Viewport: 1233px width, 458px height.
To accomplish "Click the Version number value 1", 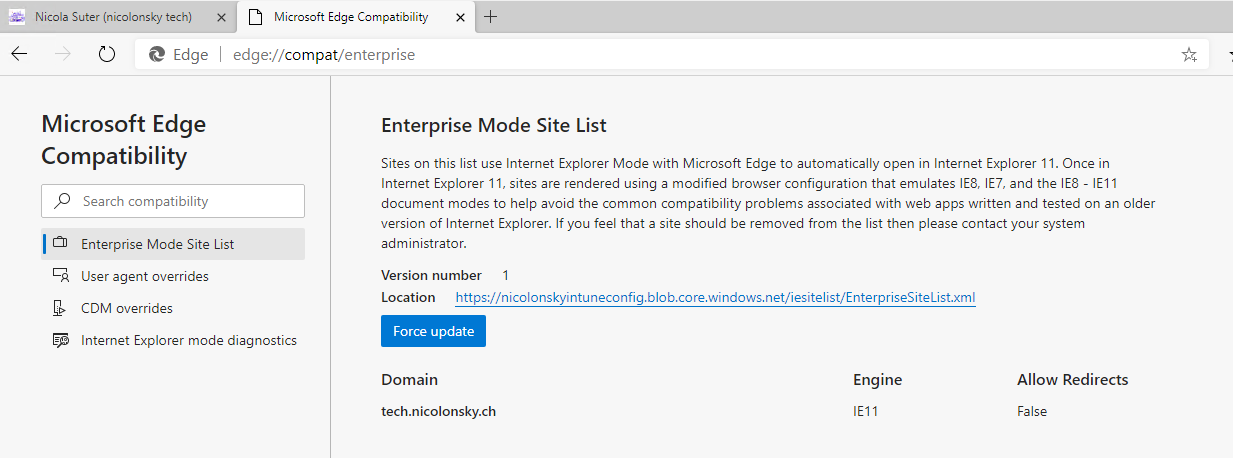I will (x=505, y=275).
